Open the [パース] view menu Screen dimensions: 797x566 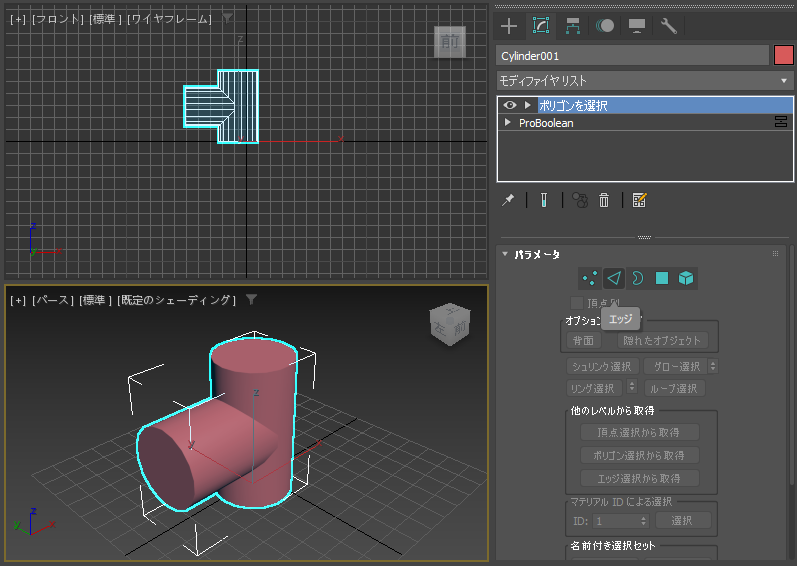click(53, 300)
